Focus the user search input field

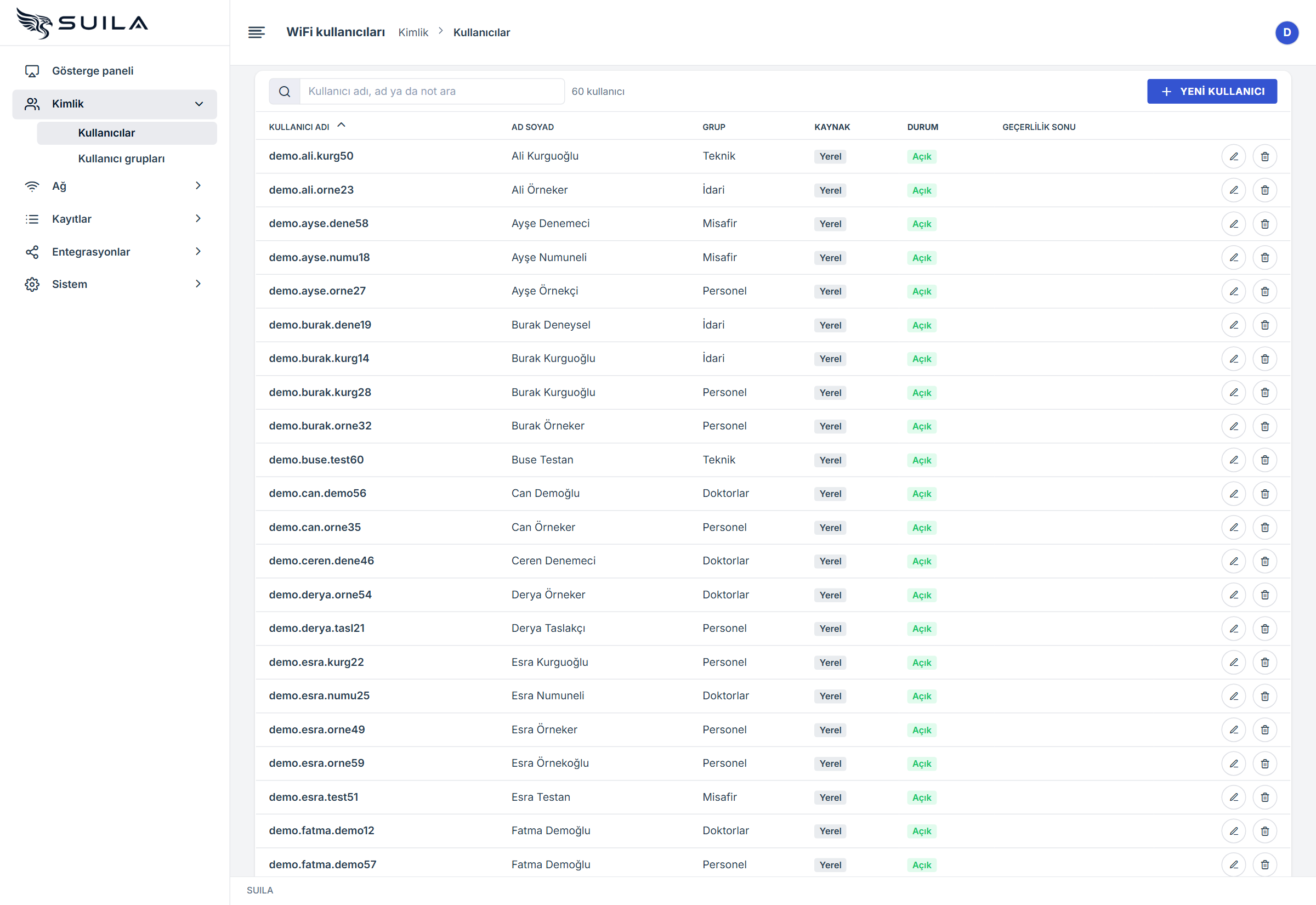coord(432,91)
